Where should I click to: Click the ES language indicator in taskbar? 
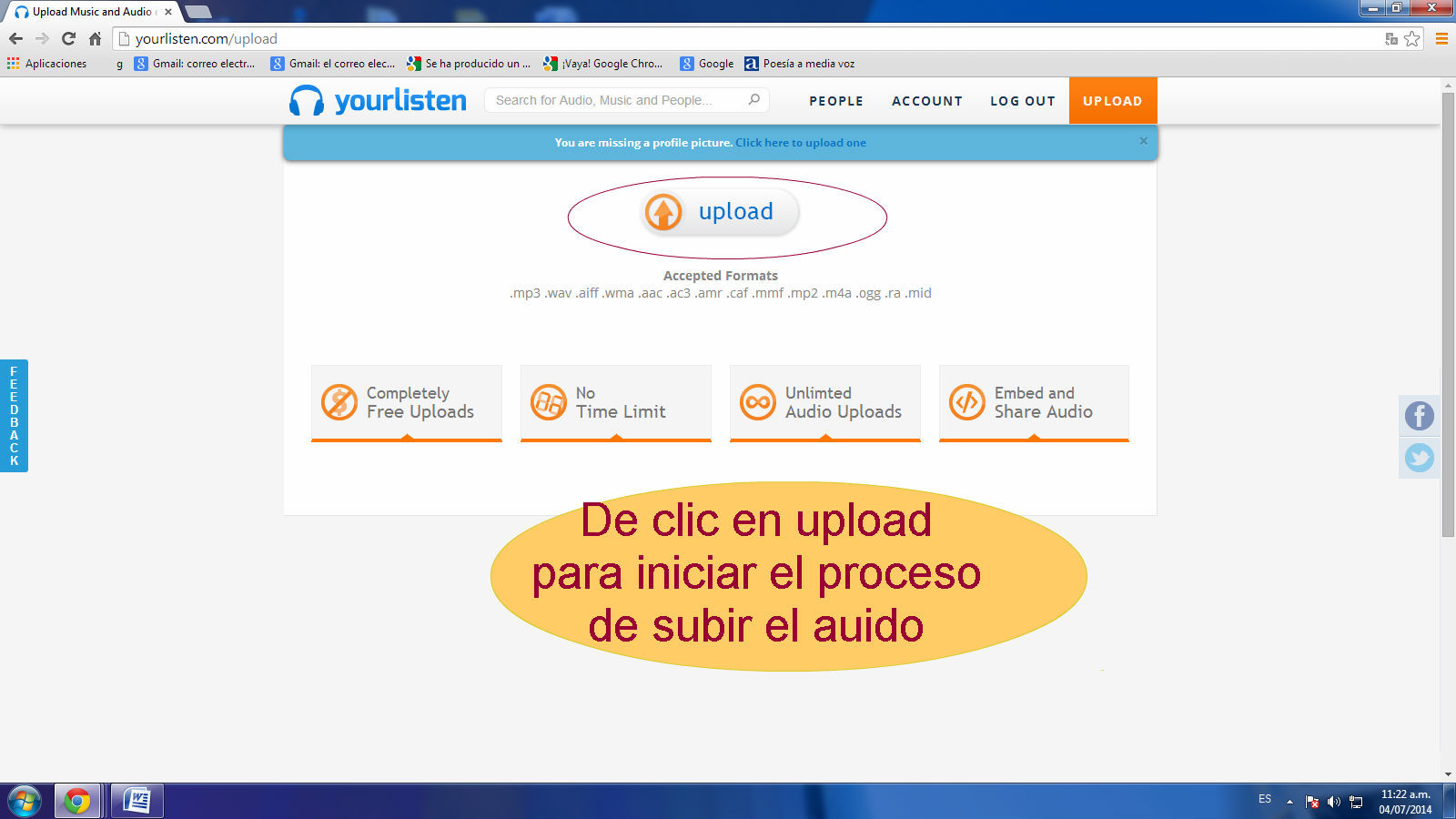point(1265,799)
